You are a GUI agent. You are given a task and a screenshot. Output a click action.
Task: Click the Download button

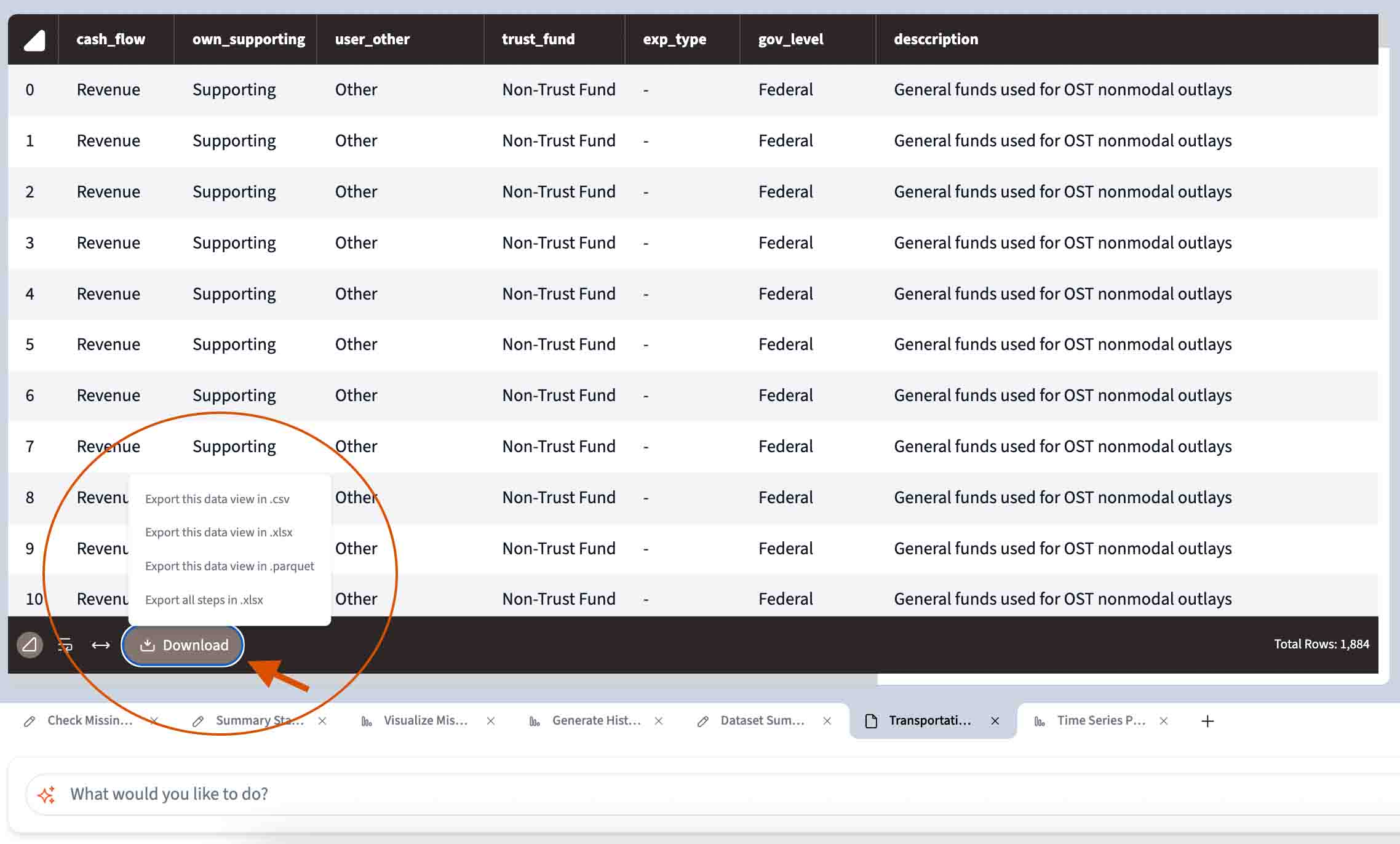(x=185, y=643)
